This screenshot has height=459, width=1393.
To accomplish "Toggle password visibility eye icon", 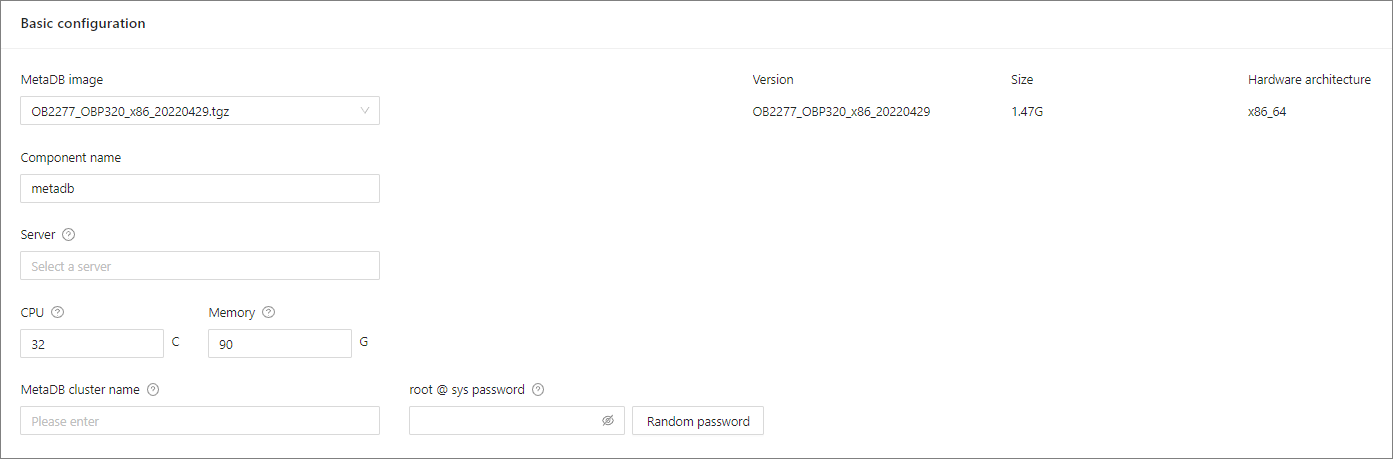I will tap(608, 421).
